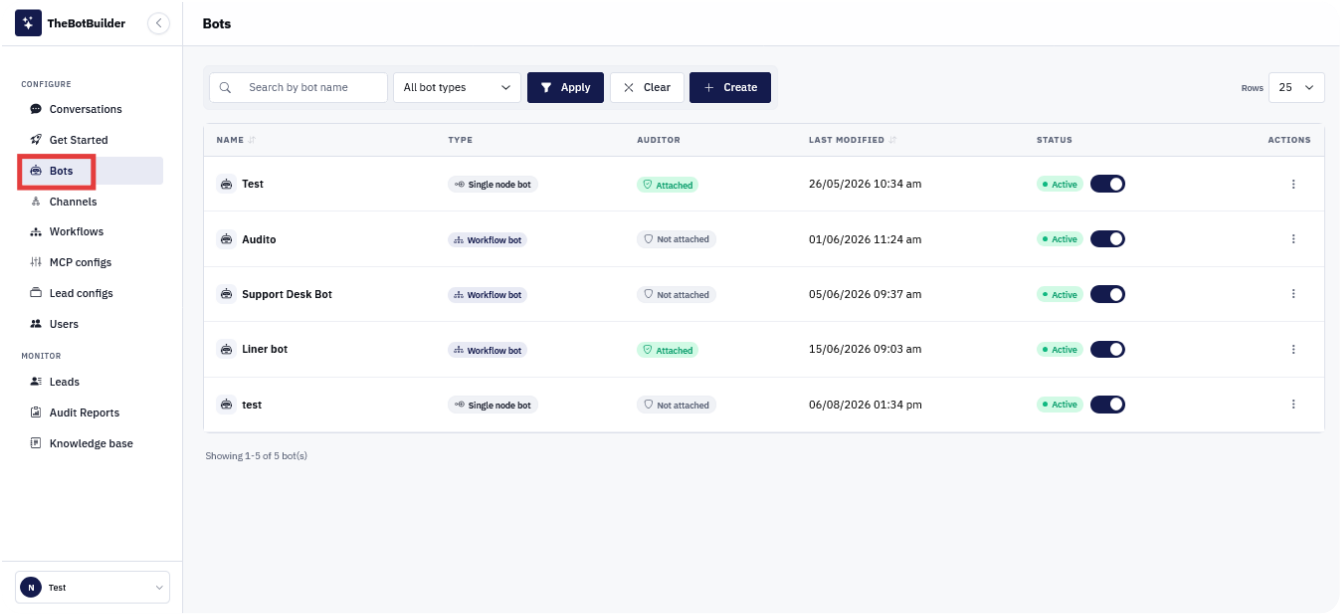The width and height of the screenshot is (1343, 615).
Task: Clear the bot filters
Action: 647,87
